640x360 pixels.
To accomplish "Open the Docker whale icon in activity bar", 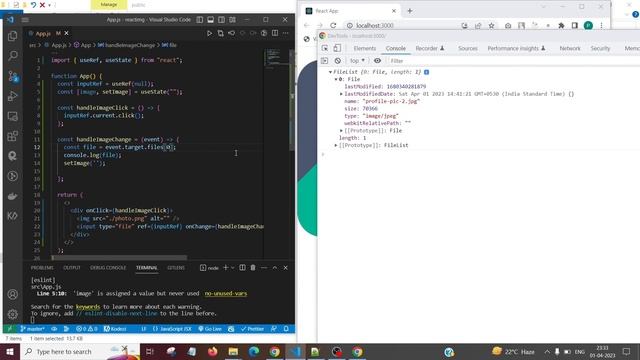I will point(13,196).
